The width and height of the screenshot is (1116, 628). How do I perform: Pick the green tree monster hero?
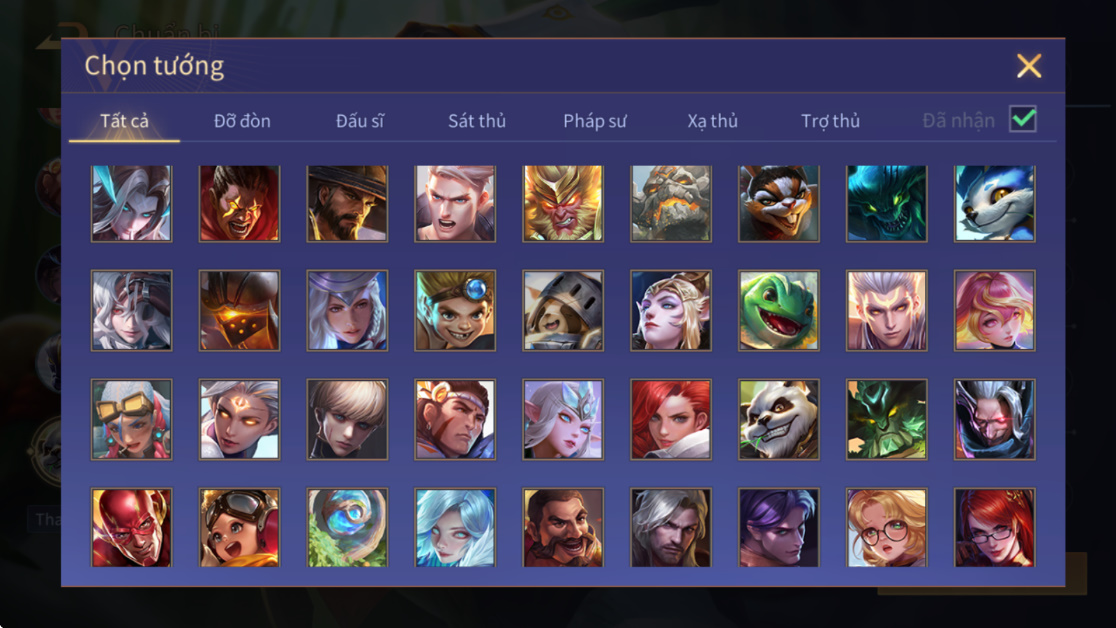tap(886, 419)
